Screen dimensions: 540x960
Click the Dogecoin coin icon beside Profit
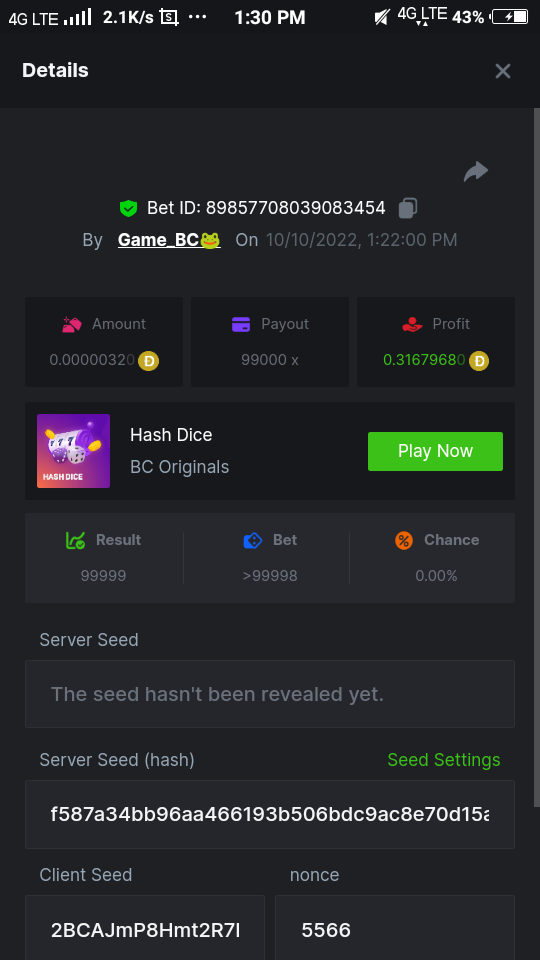click(479, 361)
